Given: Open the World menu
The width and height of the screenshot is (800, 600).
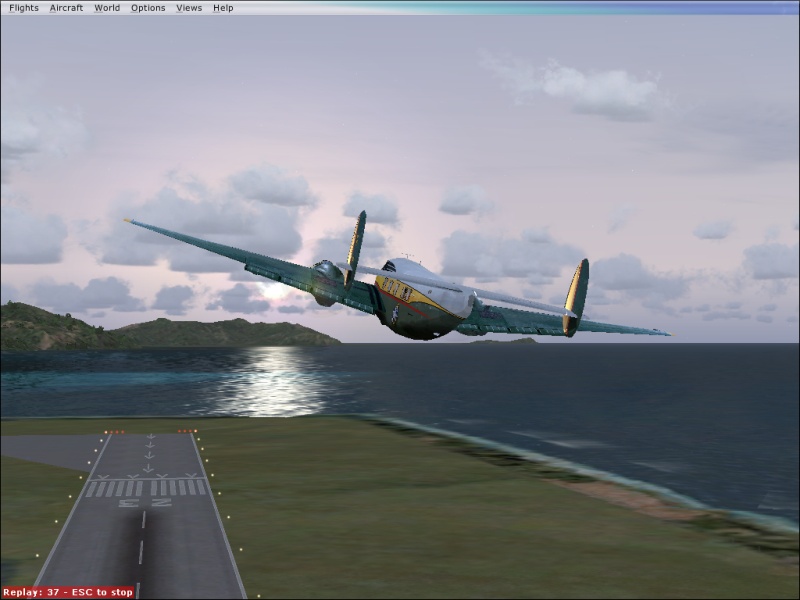Looking at the screenshot, I should (107, 8).
